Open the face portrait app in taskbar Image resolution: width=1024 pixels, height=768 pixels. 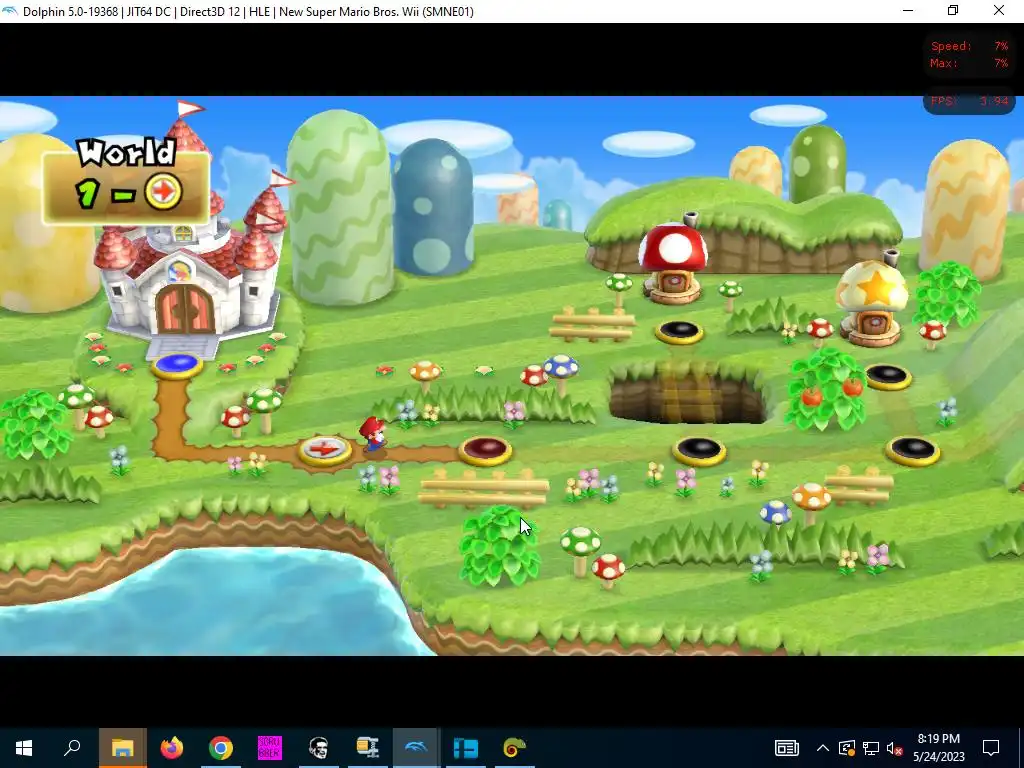click(x=319, y=748)
